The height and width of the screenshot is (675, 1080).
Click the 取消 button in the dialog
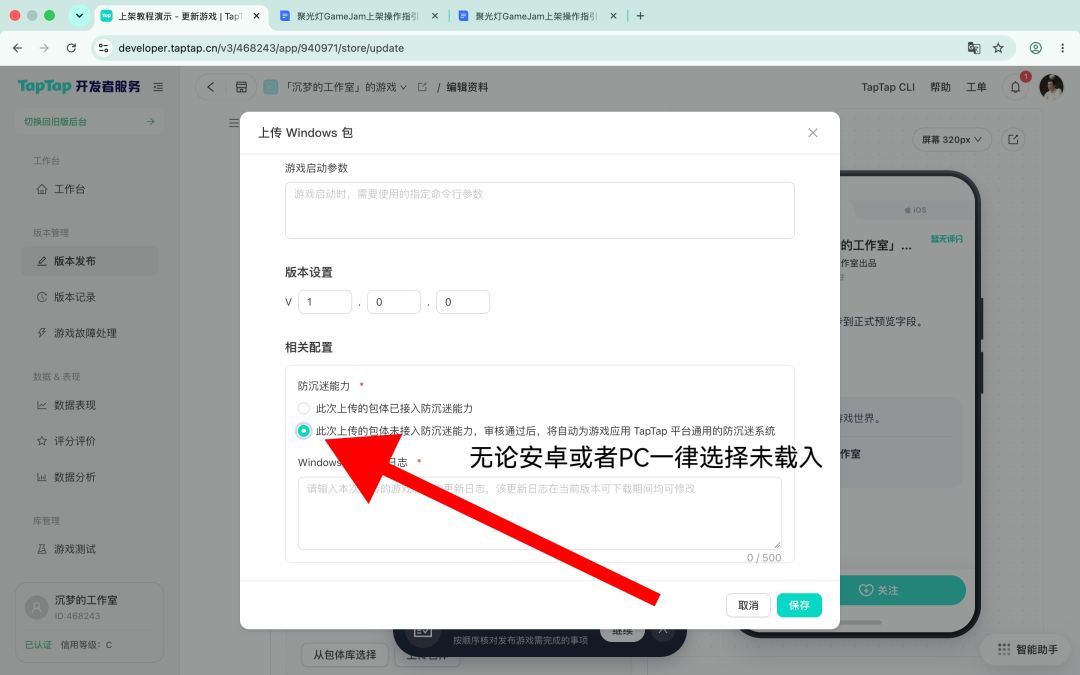[x=748, y=605]
